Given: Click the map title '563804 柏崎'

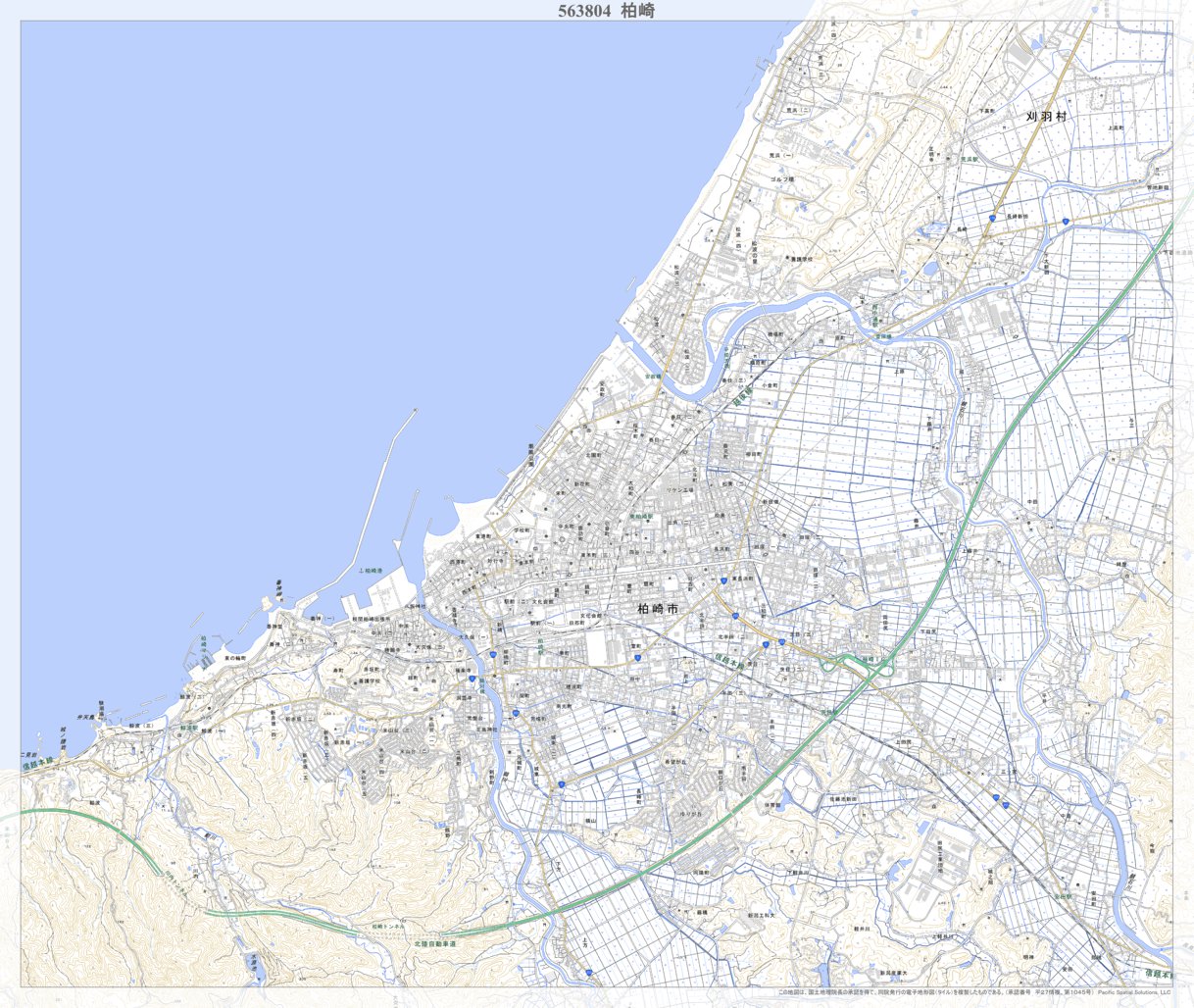Looking at the screenshot, I should pyautogui.click(x=605, y=11).
